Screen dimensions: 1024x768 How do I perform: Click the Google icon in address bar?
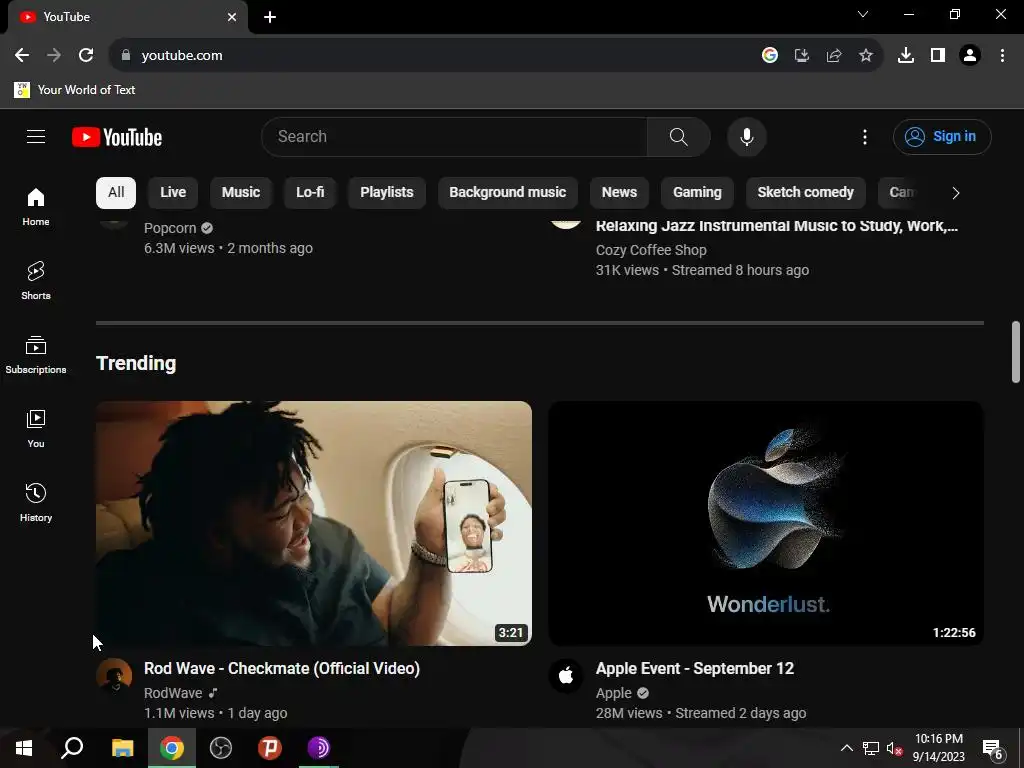pos(769,56)
